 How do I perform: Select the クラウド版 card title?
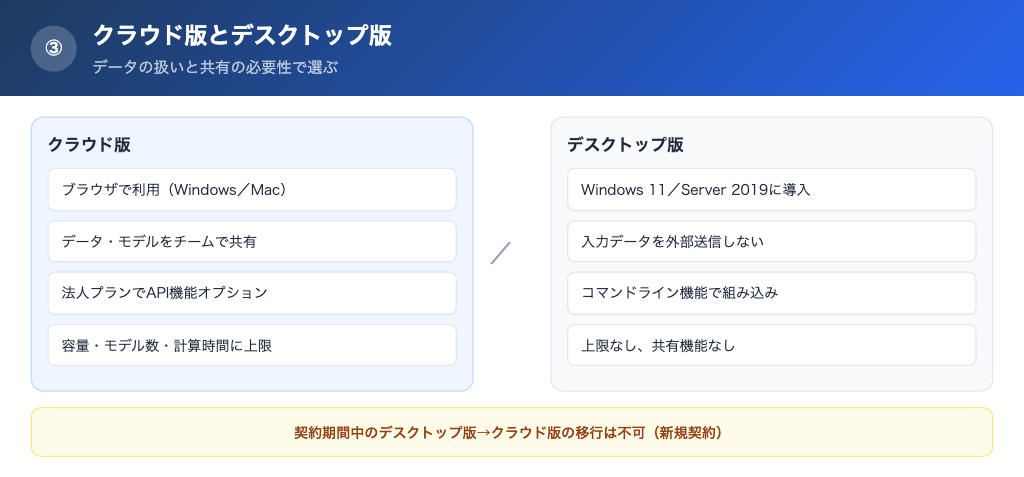(x=89, y=145)
